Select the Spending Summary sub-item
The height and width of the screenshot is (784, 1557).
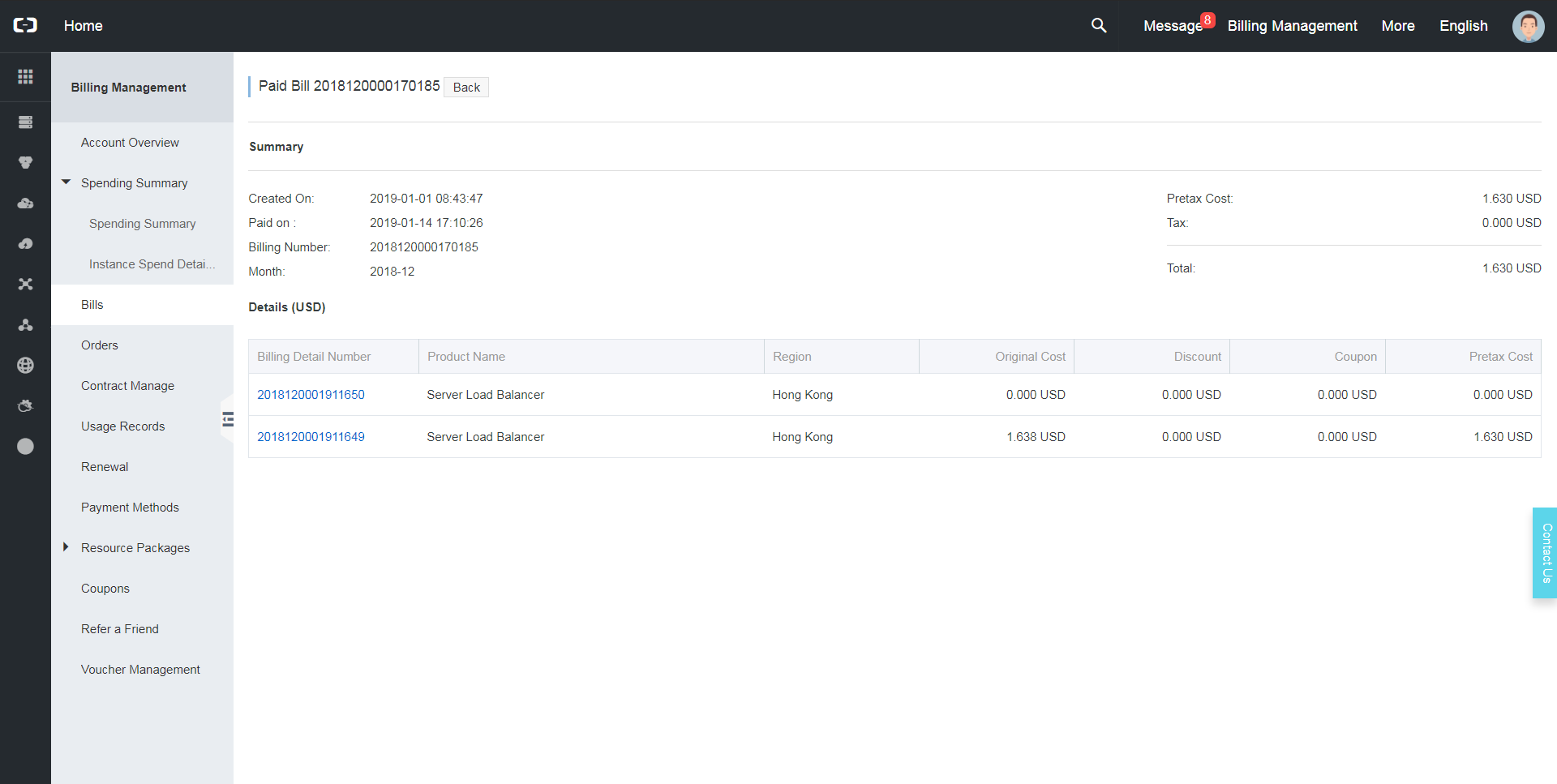(143, 224)
